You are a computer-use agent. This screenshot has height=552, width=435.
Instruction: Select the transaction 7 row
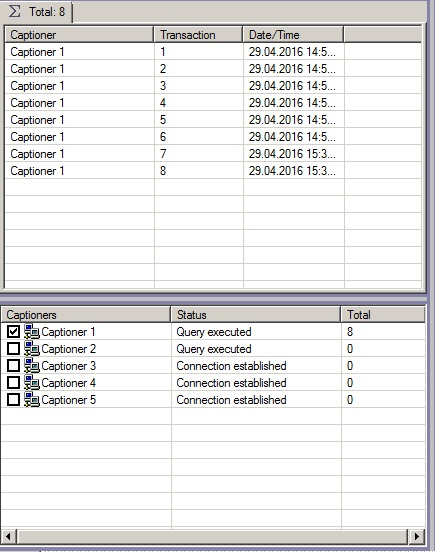click(213, 153)
